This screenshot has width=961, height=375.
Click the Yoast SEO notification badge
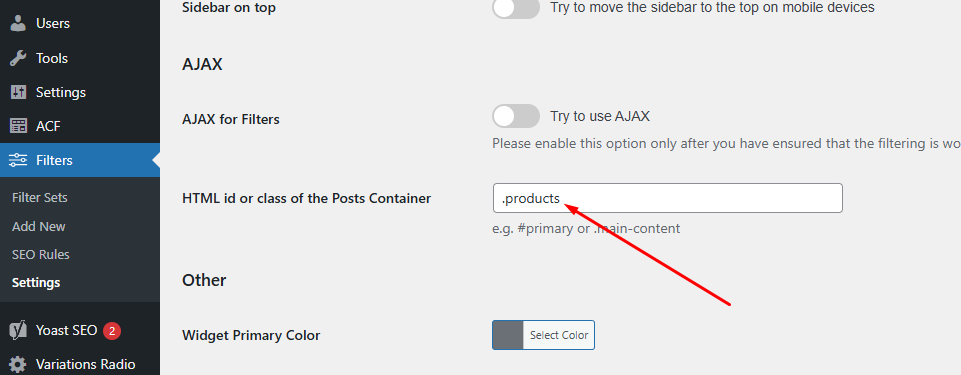(x=112, y=331)
